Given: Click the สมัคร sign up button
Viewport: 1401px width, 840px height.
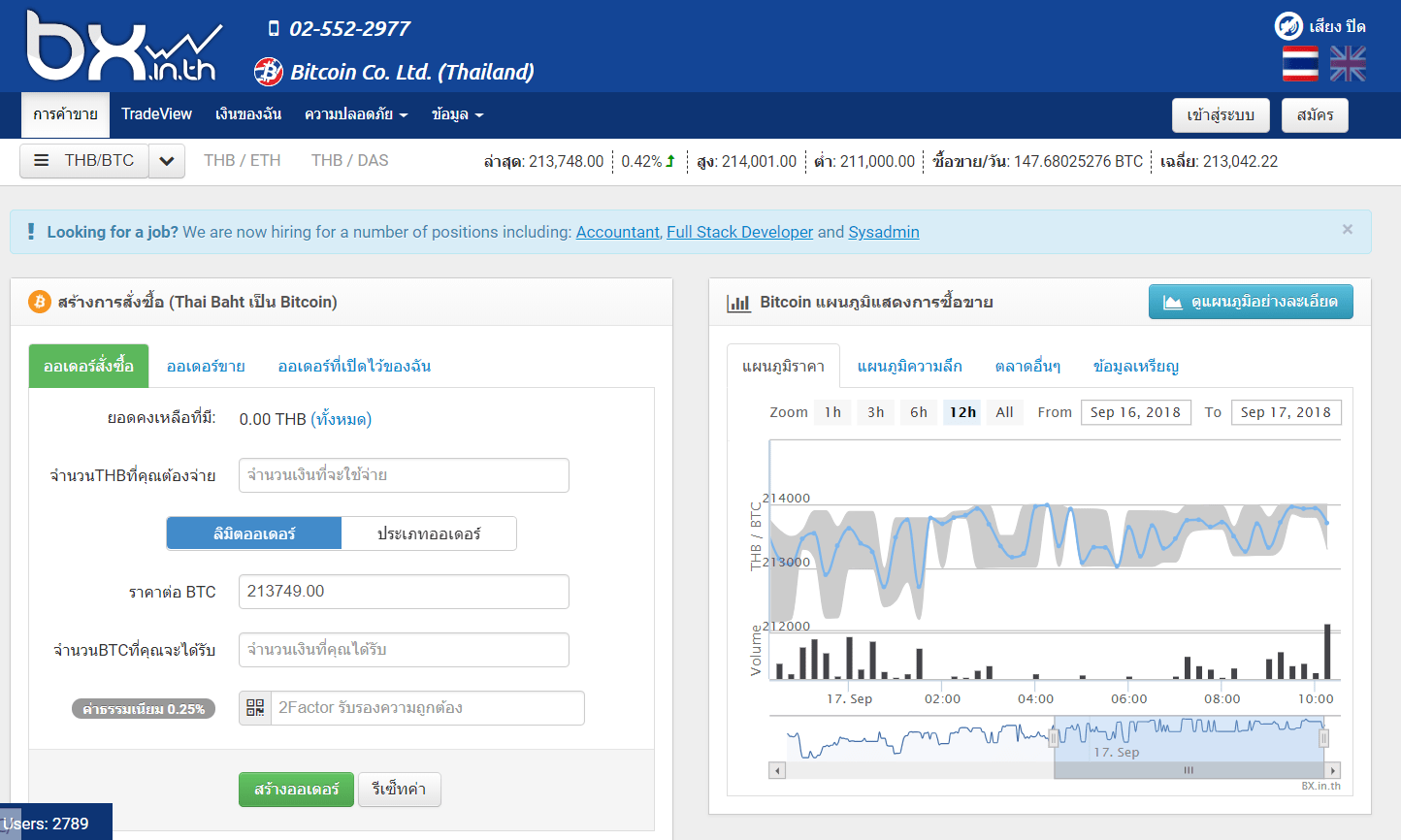Looking at the screenshot, I should [1315, 115].
